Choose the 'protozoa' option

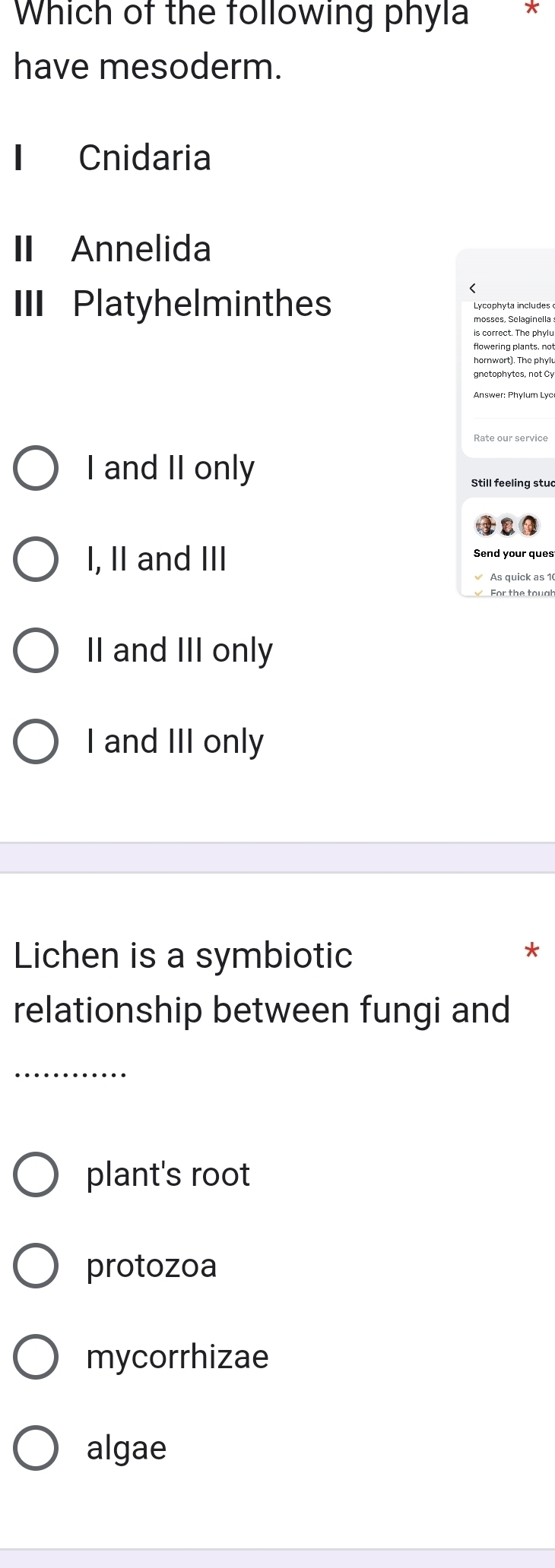pos(35,1265)
